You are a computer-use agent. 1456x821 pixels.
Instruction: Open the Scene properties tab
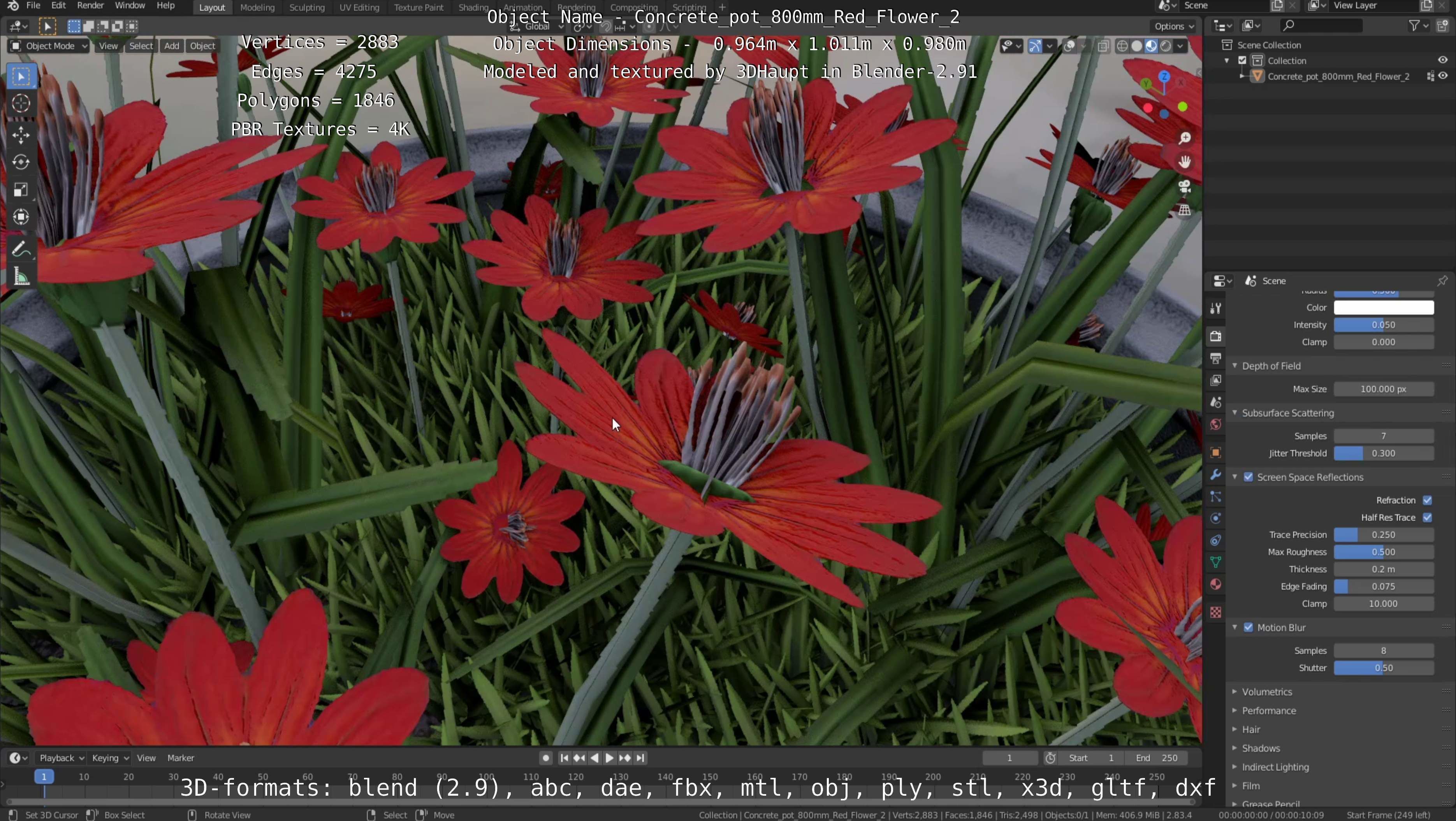1216,402
